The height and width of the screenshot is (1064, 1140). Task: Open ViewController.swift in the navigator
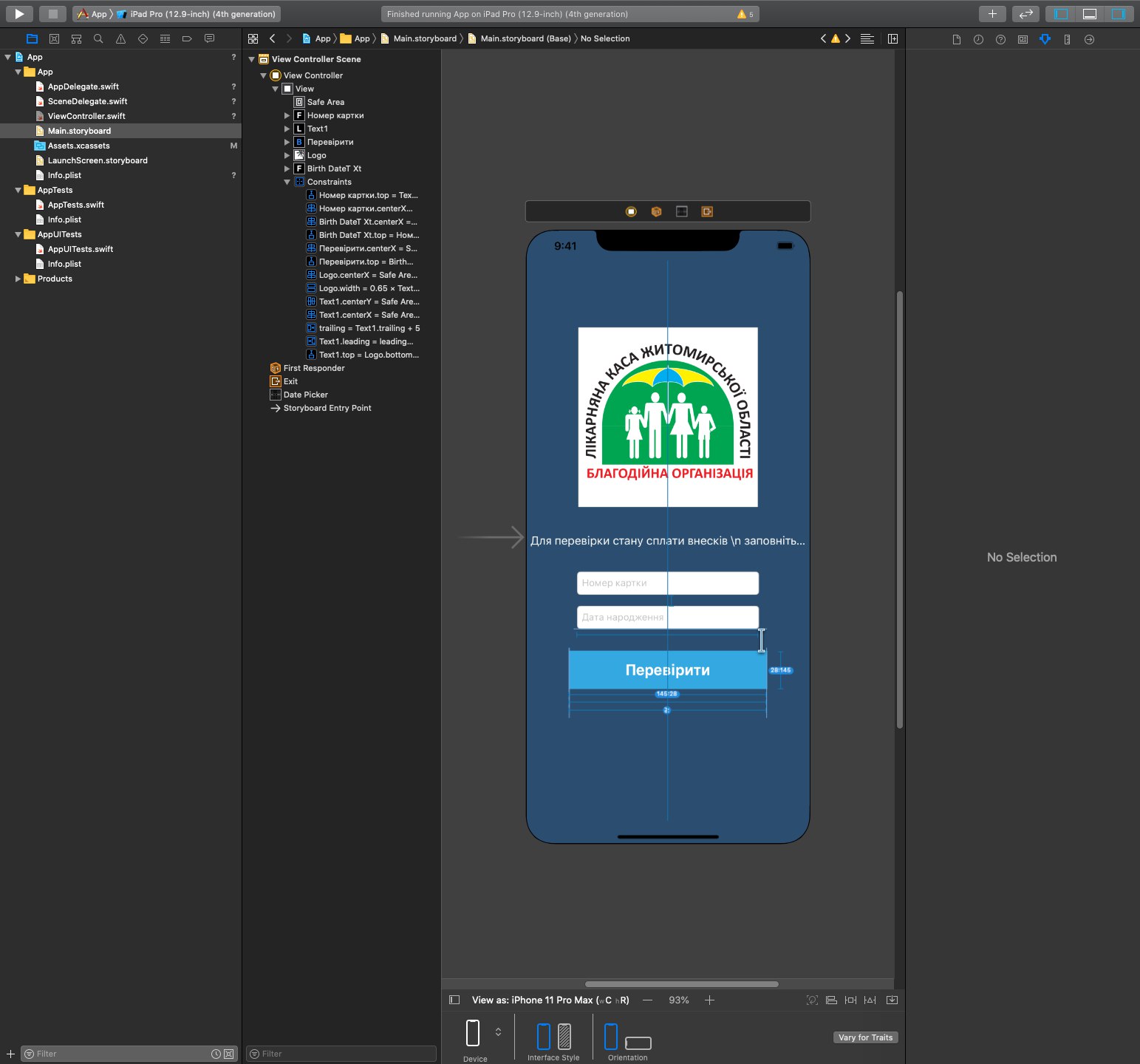(86, 116)
